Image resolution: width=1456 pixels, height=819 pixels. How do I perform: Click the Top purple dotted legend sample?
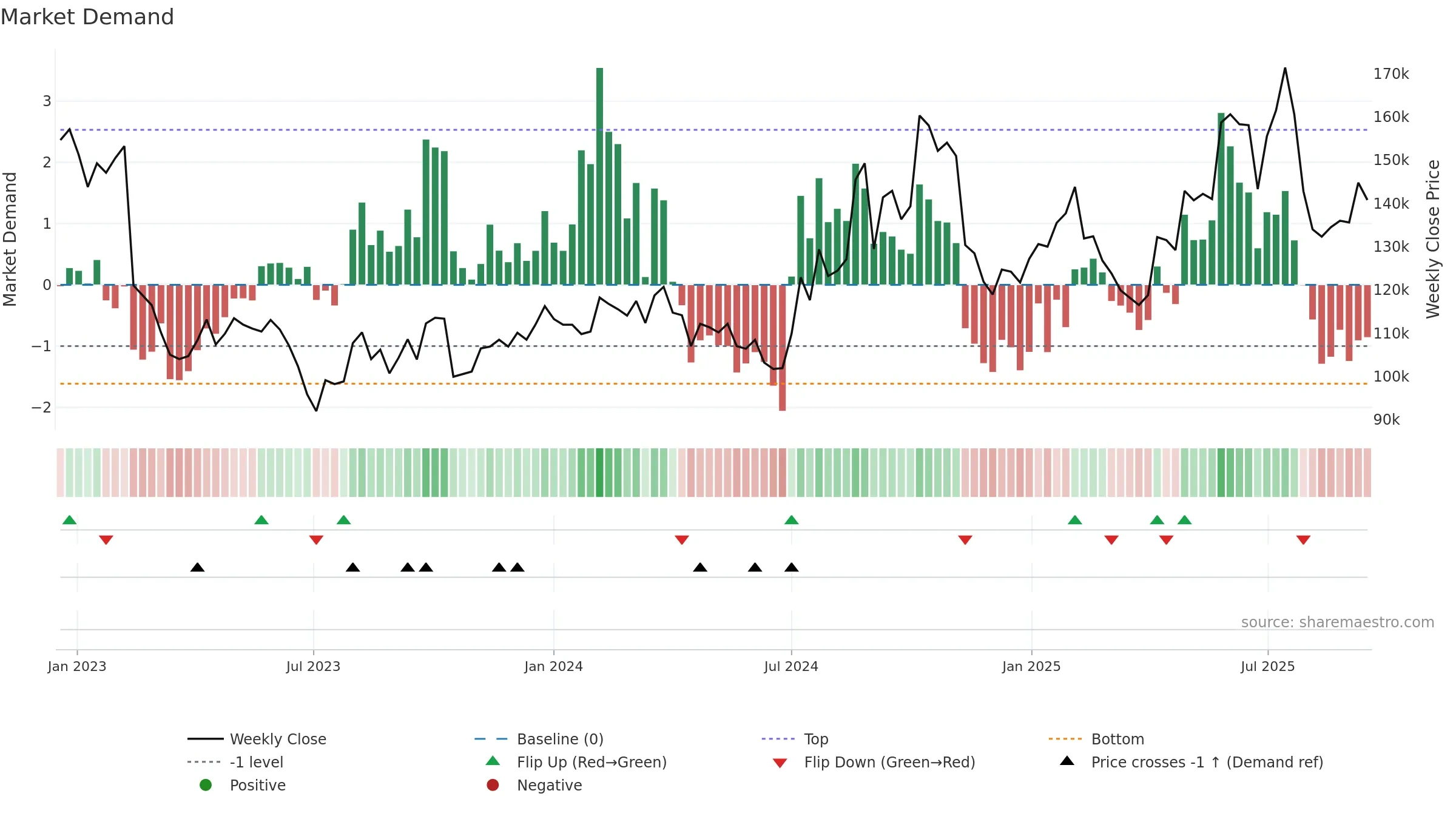778,739
